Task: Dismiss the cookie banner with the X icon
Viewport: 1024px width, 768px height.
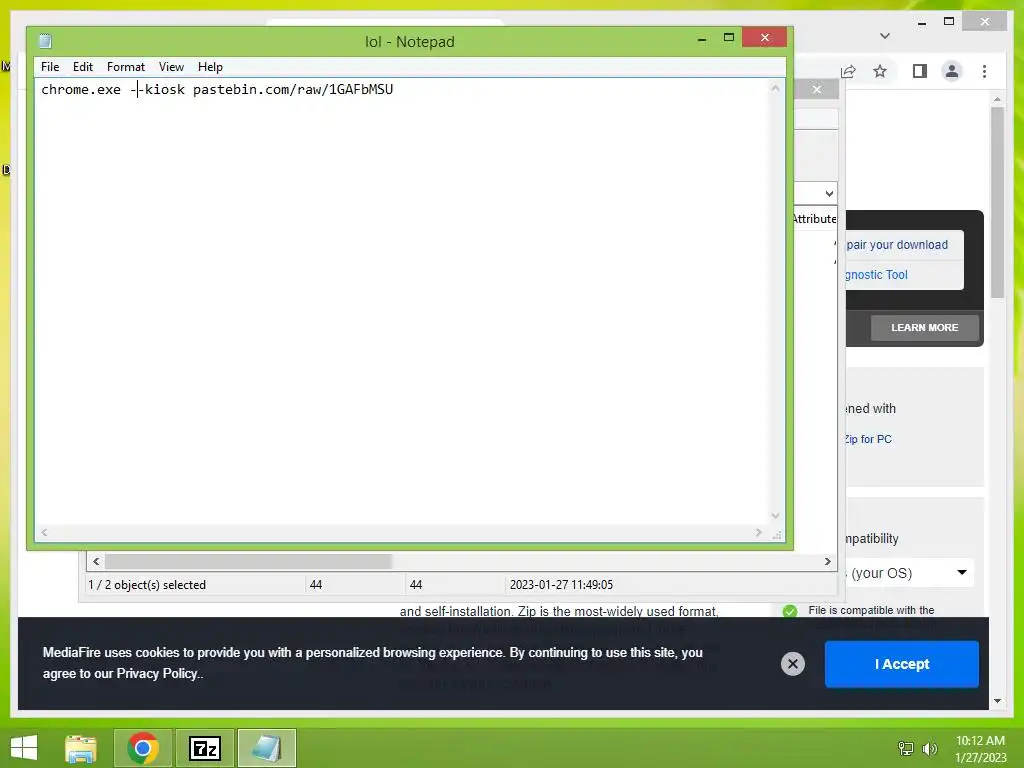Action: pos(793,664)
